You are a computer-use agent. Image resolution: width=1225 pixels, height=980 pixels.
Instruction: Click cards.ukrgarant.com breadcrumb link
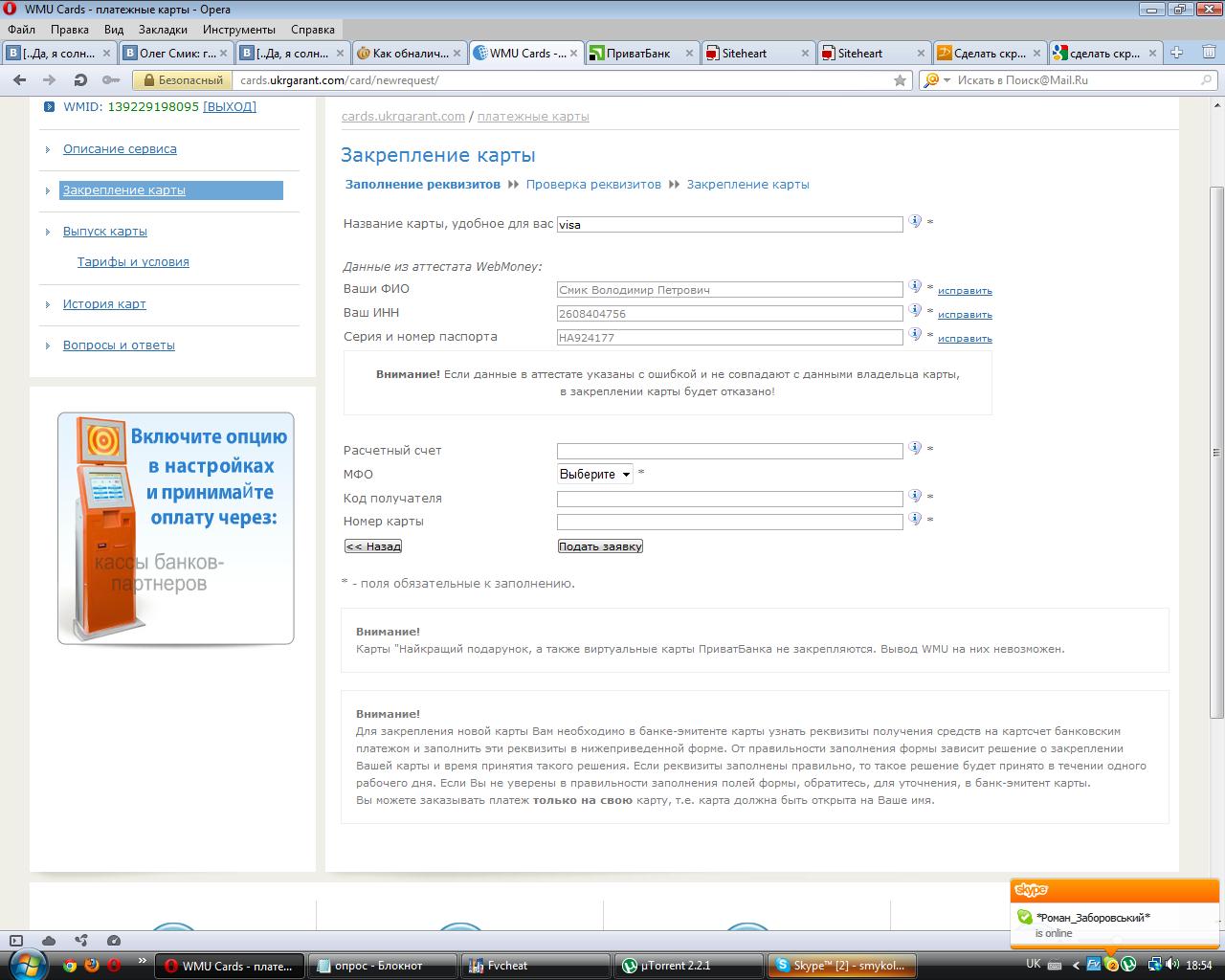click(403, 116)
